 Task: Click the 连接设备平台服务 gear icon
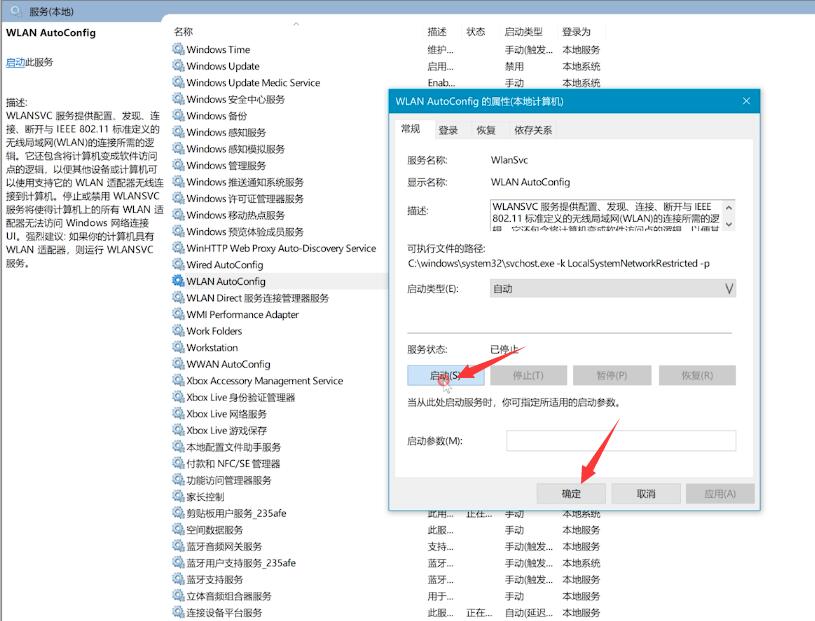click(178, 612)
